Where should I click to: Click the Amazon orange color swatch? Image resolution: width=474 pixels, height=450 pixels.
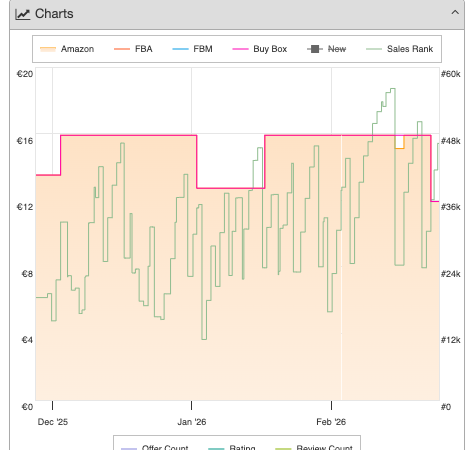48,49
